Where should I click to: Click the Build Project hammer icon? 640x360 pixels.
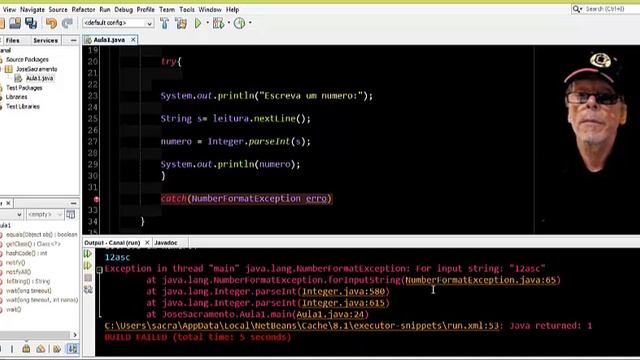click(x=164, y=23)
